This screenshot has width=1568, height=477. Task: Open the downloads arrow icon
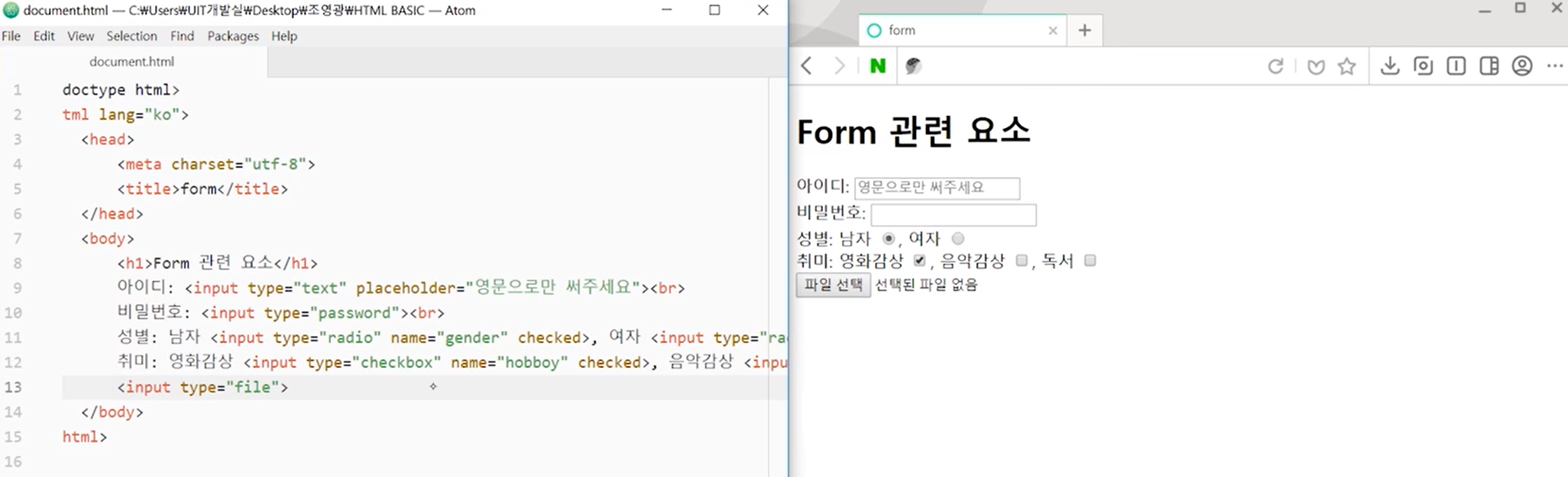(x=1390, y=66)
